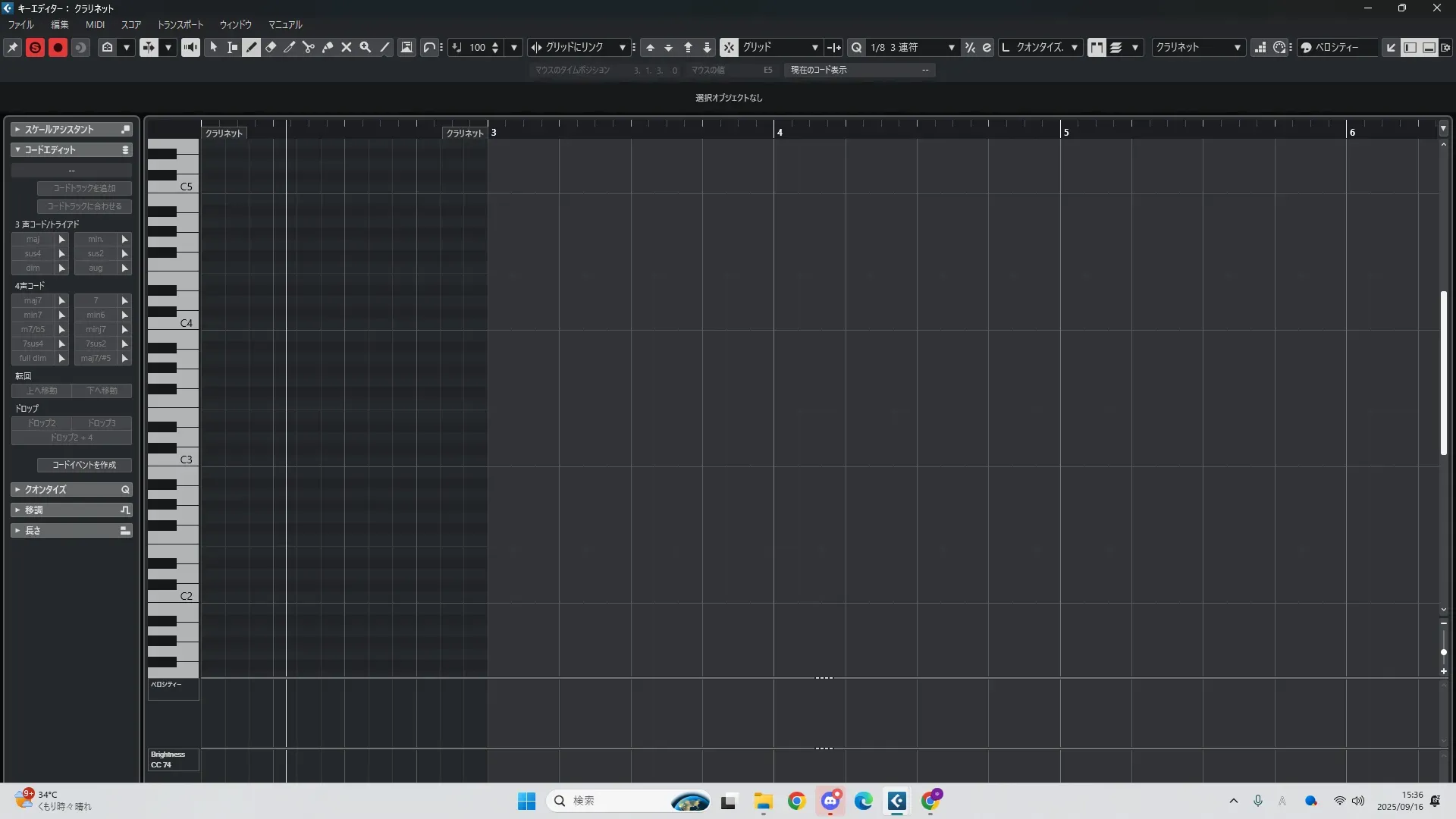Select the Line tool
This screenshot has height=819, width=1456.
click(x=385, y=47)
